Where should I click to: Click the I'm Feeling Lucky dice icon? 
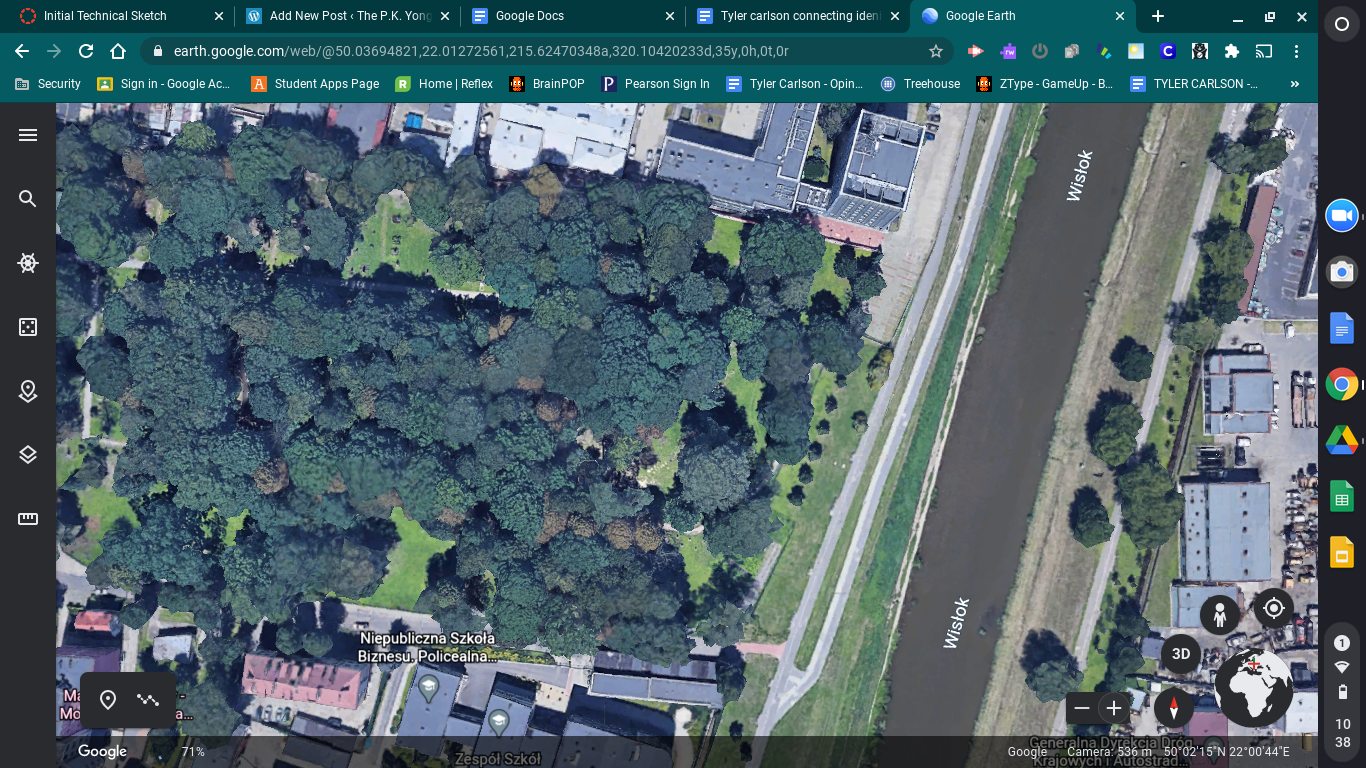(x=28, y=327)
